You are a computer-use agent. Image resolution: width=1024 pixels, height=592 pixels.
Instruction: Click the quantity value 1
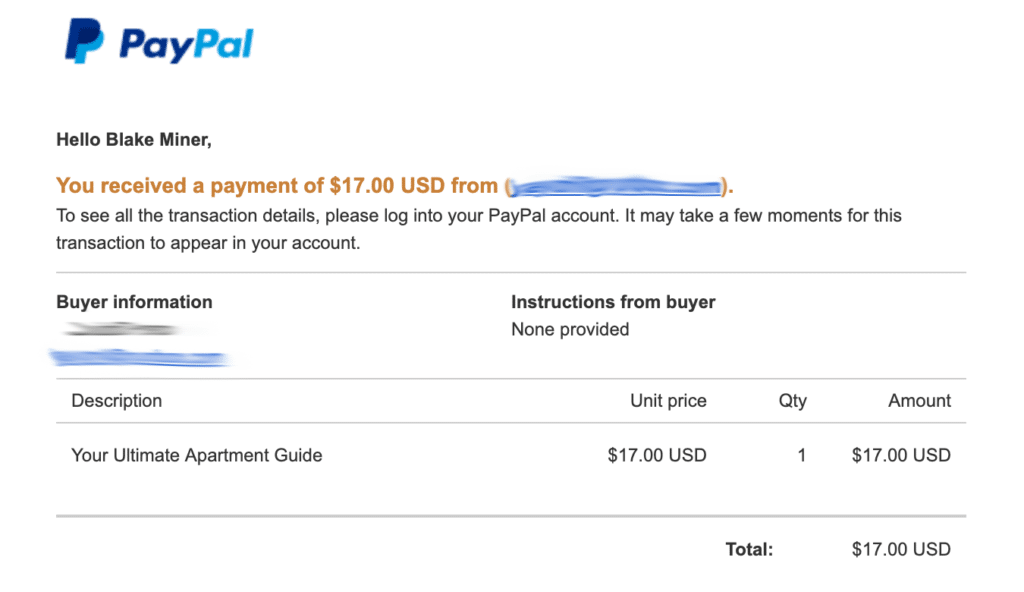coord(801,455)
